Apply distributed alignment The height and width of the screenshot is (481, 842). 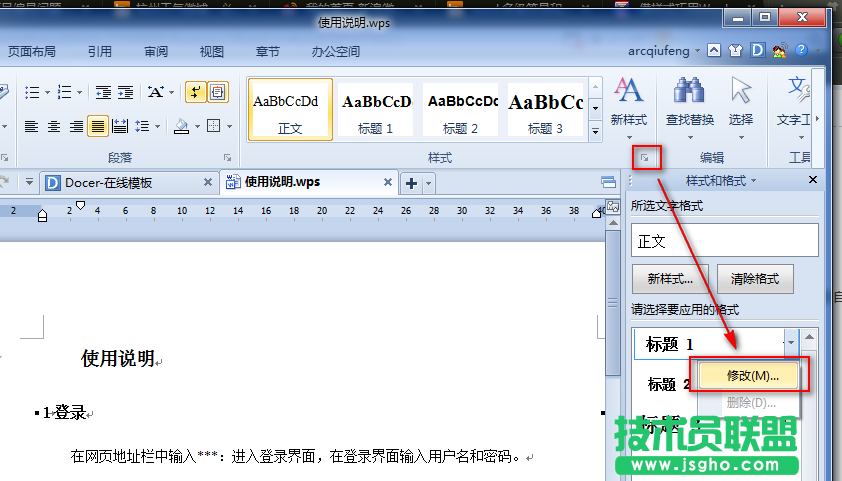[x=120, y=126]
